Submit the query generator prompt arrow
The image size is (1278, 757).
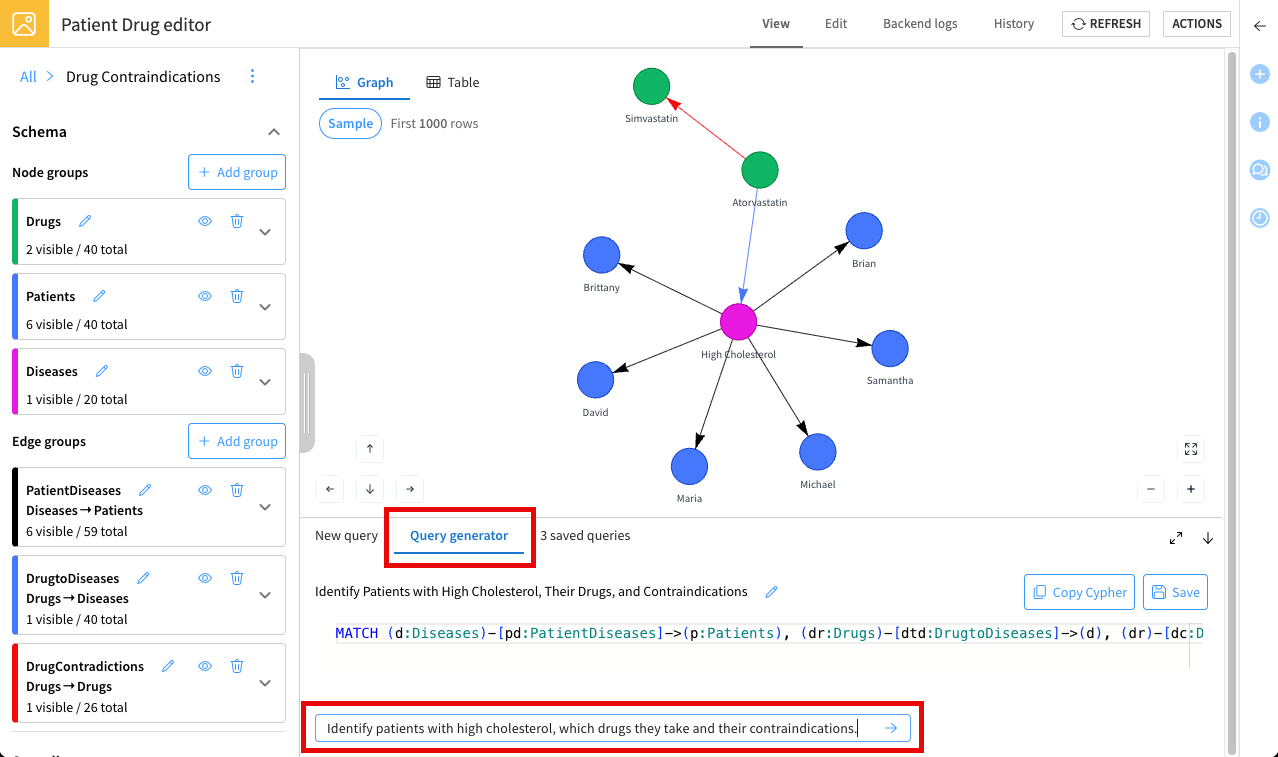tap(891, 728)
